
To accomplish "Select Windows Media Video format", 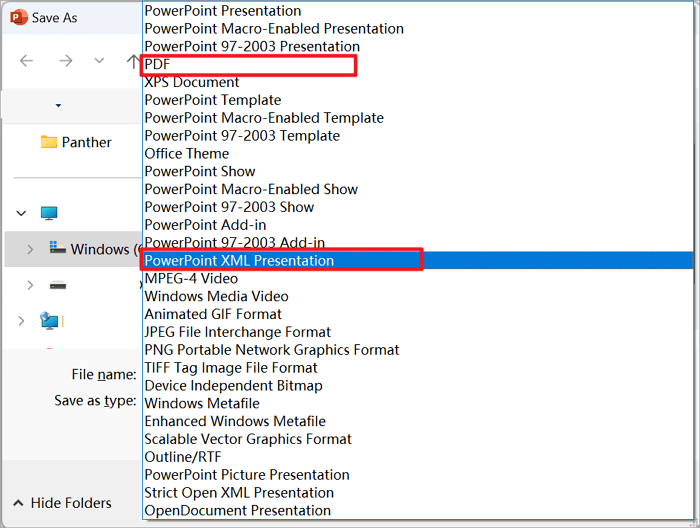I will coord(418,296).
